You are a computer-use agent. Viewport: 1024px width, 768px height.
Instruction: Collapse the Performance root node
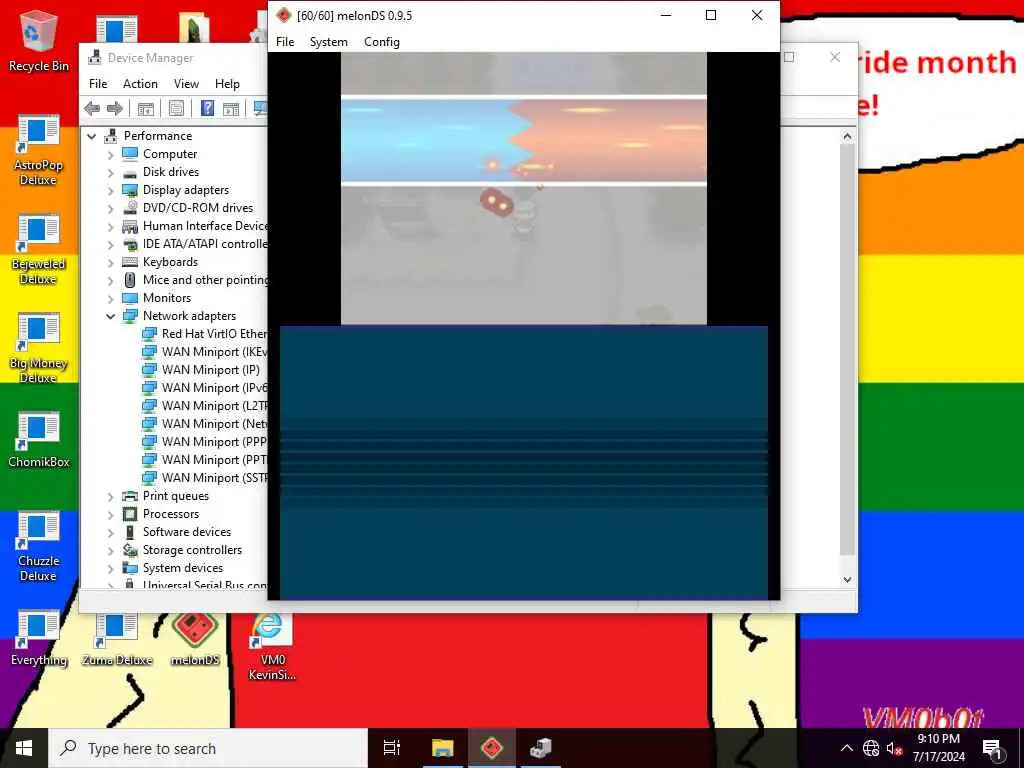[92, 136]
